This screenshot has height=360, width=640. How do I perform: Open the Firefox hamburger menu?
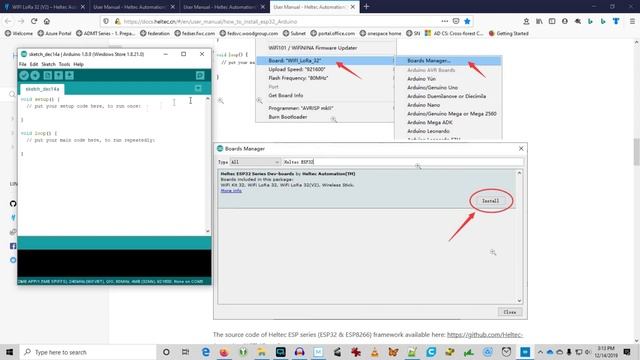tap(632, 21)
